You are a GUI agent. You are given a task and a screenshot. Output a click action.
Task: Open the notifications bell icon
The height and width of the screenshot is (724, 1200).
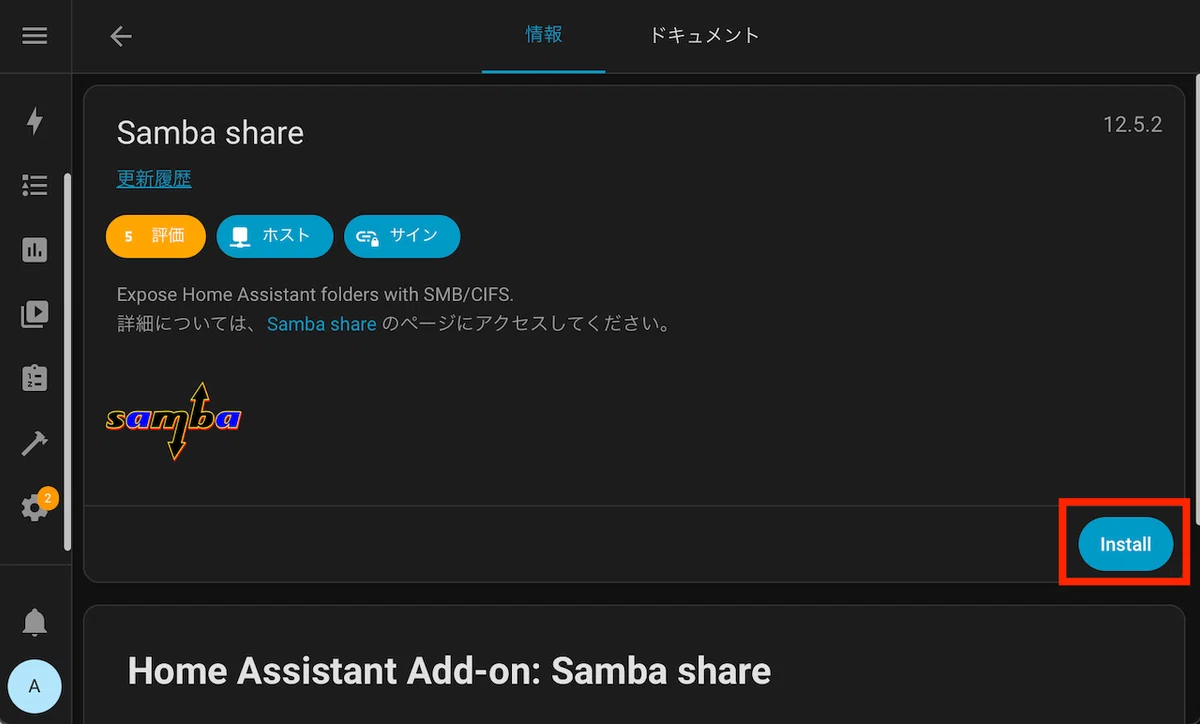(35, 622)
